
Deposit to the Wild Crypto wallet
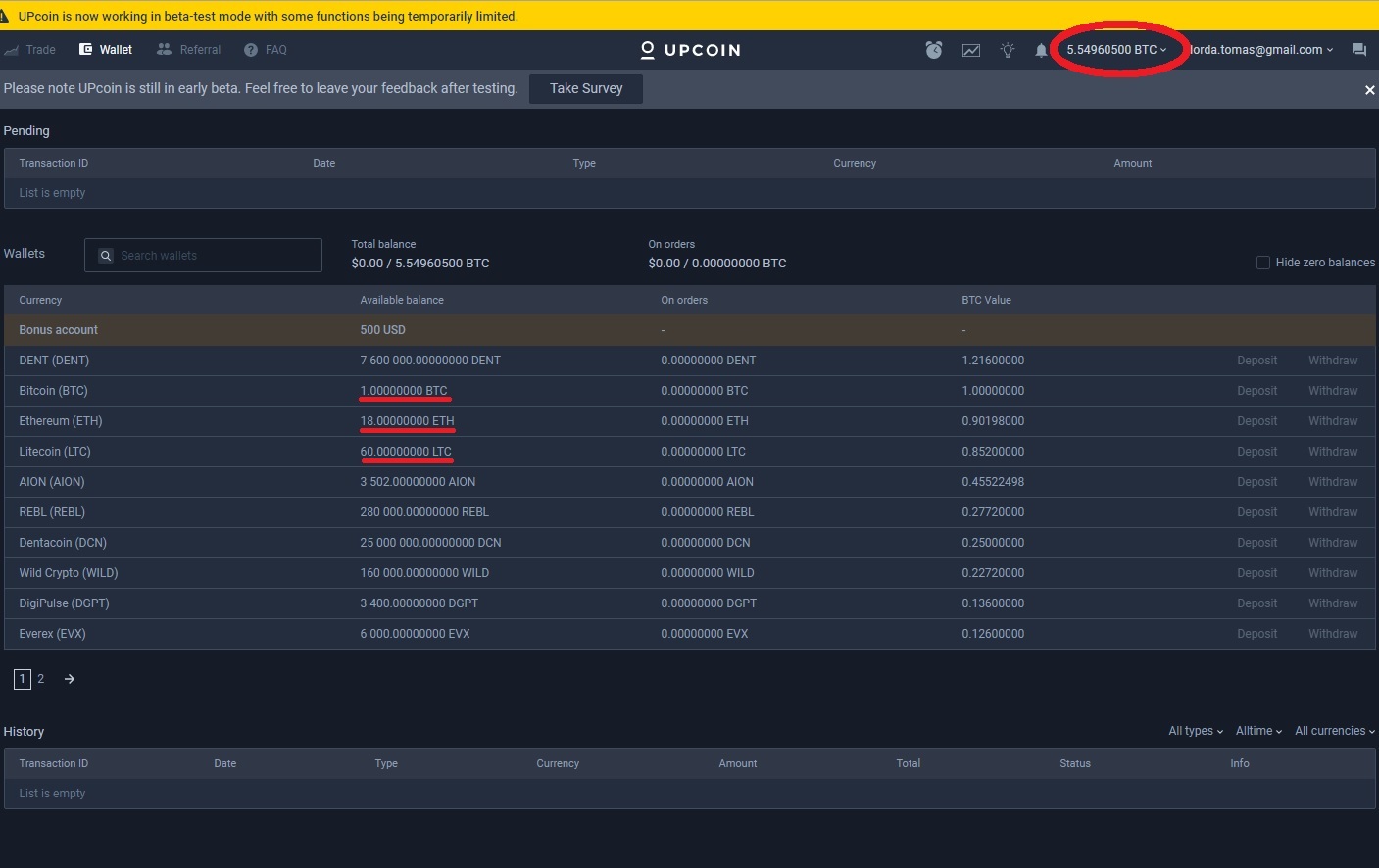1256,573
